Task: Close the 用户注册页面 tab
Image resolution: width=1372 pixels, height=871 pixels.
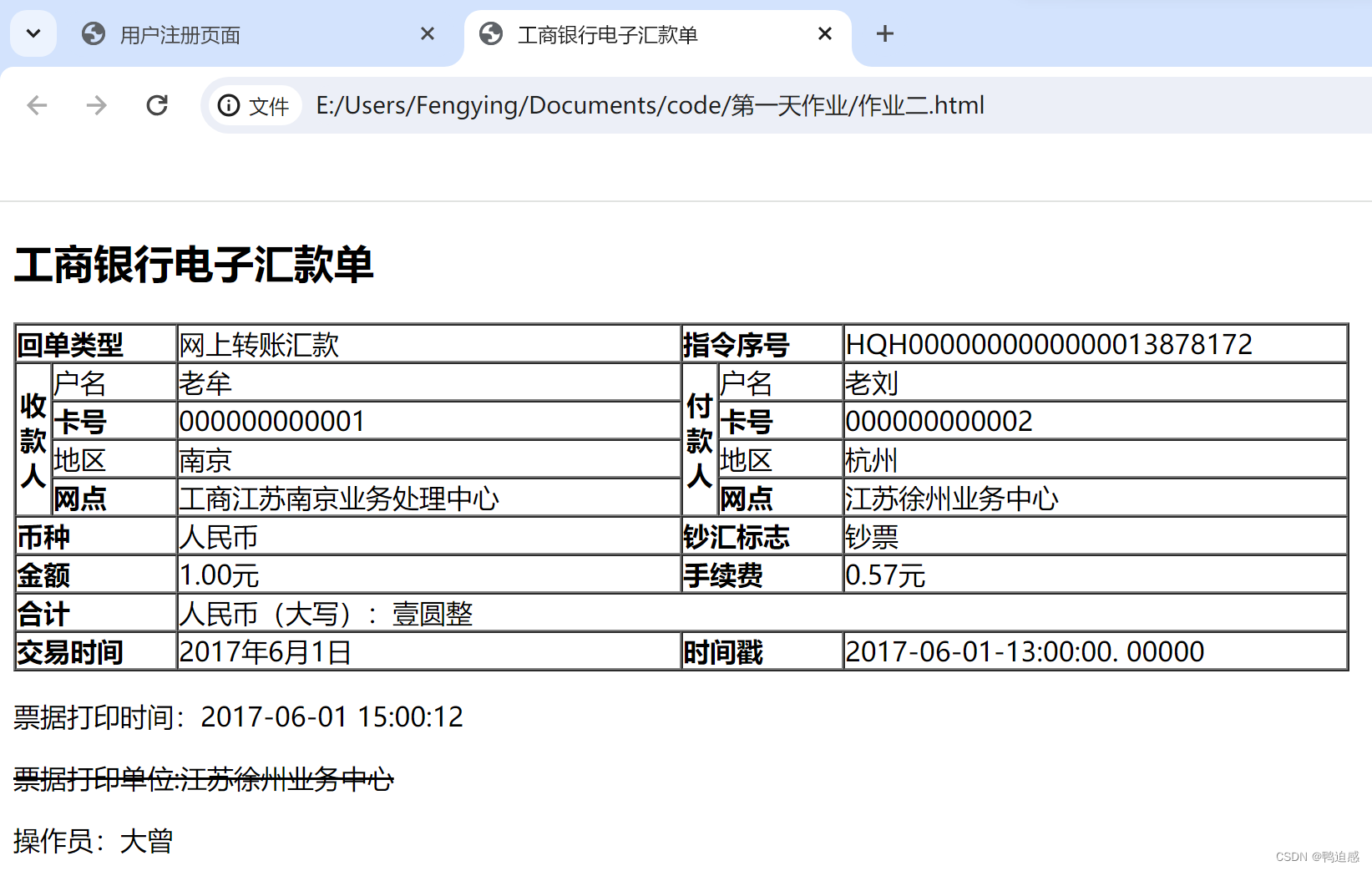Action: (x=428, y=33)
